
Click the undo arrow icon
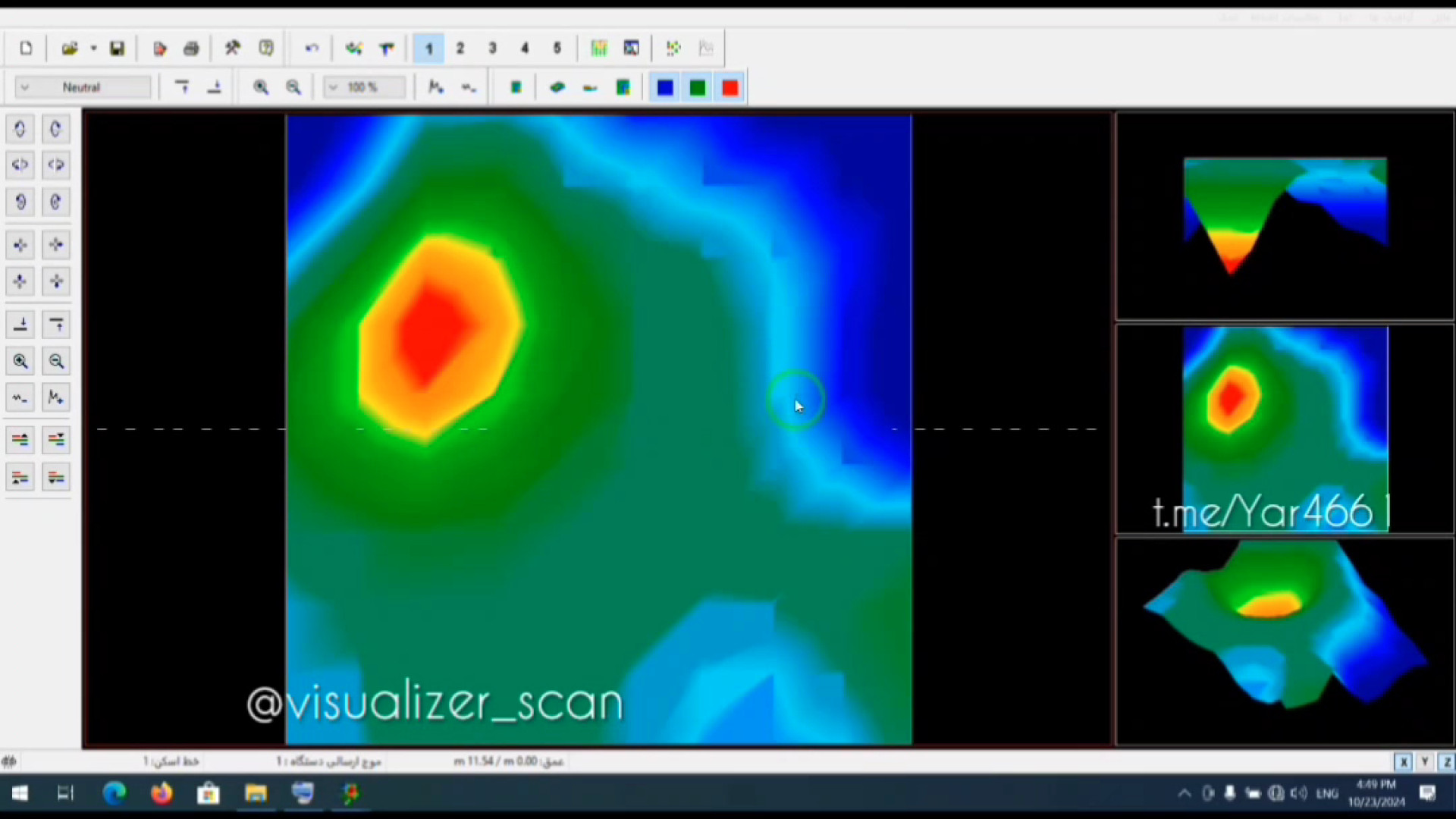[312, 49]
